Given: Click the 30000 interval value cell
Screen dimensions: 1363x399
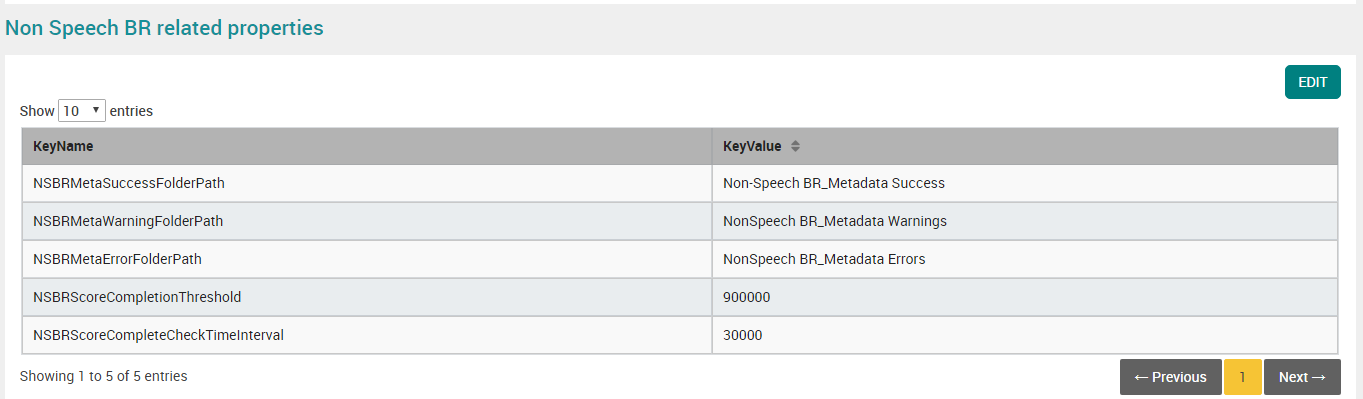Looking at the screenshot, I should tap(1025, 335).
